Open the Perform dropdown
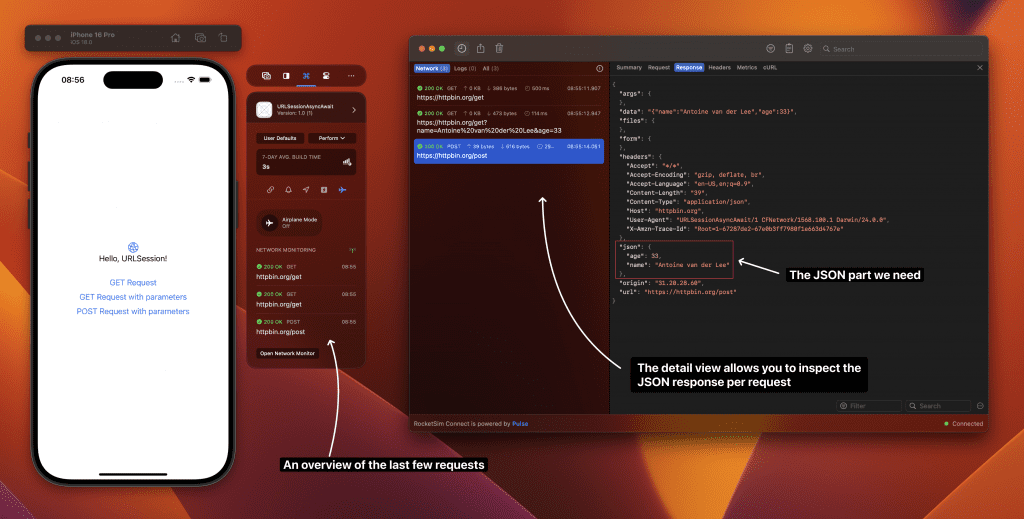 (x=332, y=138)
